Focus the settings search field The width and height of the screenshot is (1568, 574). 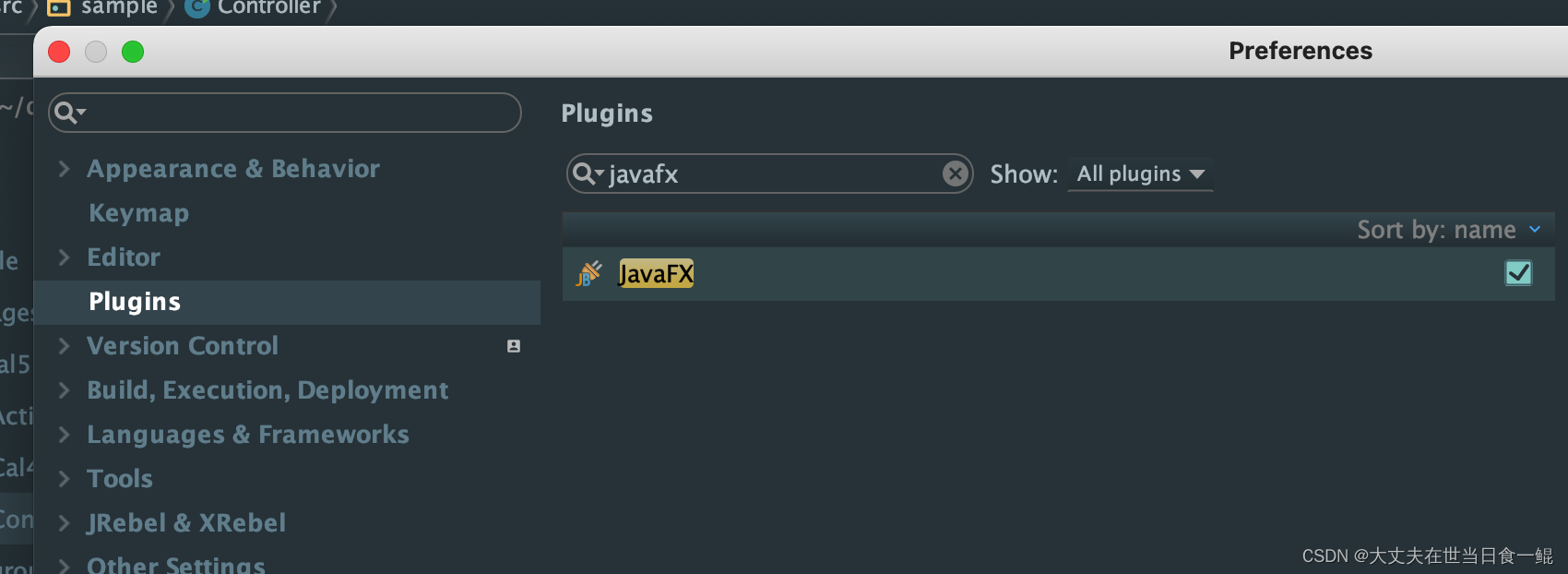285,113
